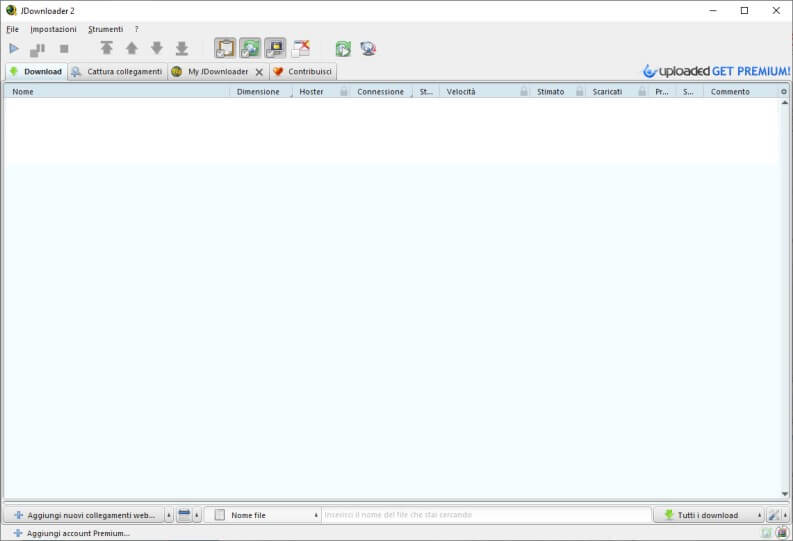Open table column settings gear icon
This screenshot has height=541, width=793.
(784, 92)
